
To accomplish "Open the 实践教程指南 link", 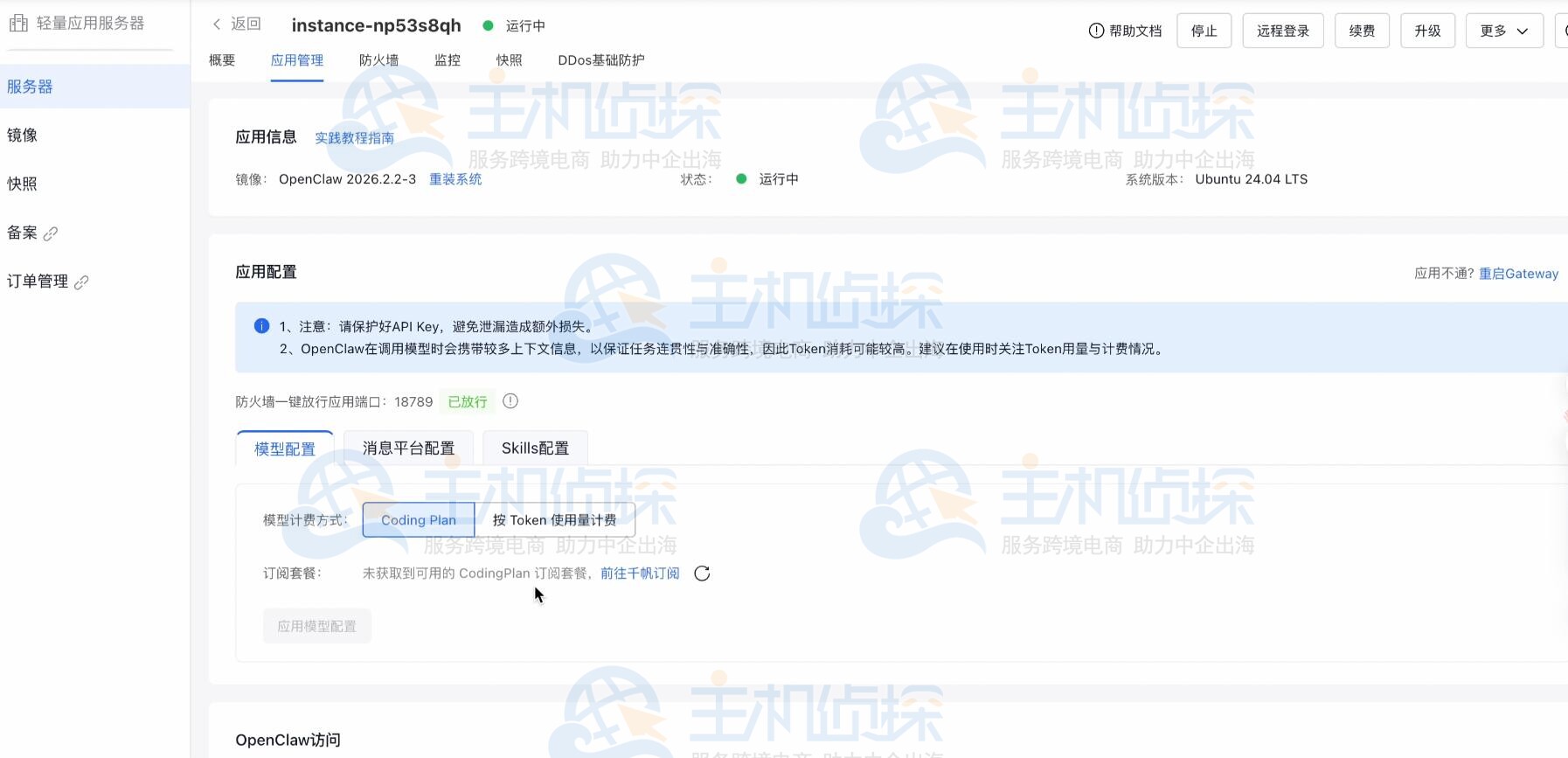I will [x=354, y=138].
